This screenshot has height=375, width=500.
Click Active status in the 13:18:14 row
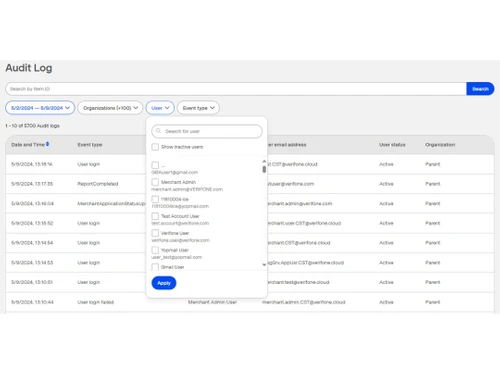point(386,164)
